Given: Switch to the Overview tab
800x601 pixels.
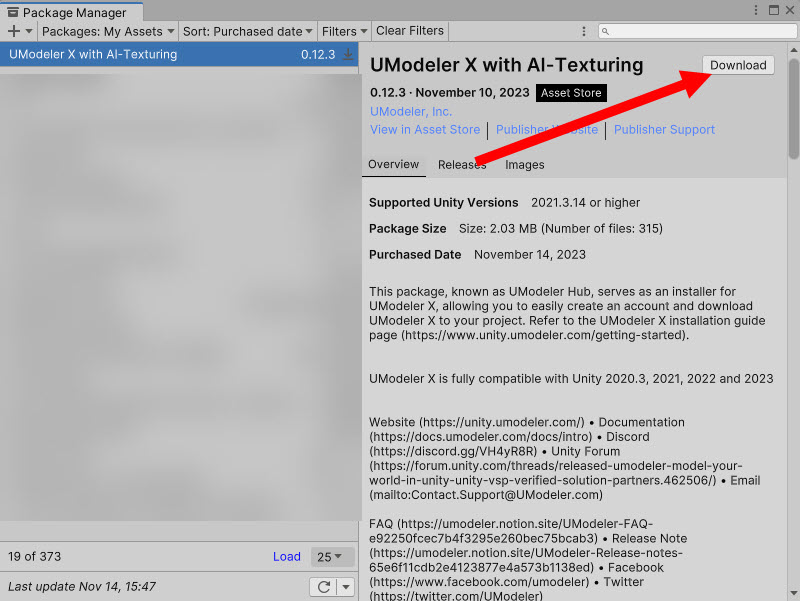Looking at the screenshot, I should pos(393,164).
